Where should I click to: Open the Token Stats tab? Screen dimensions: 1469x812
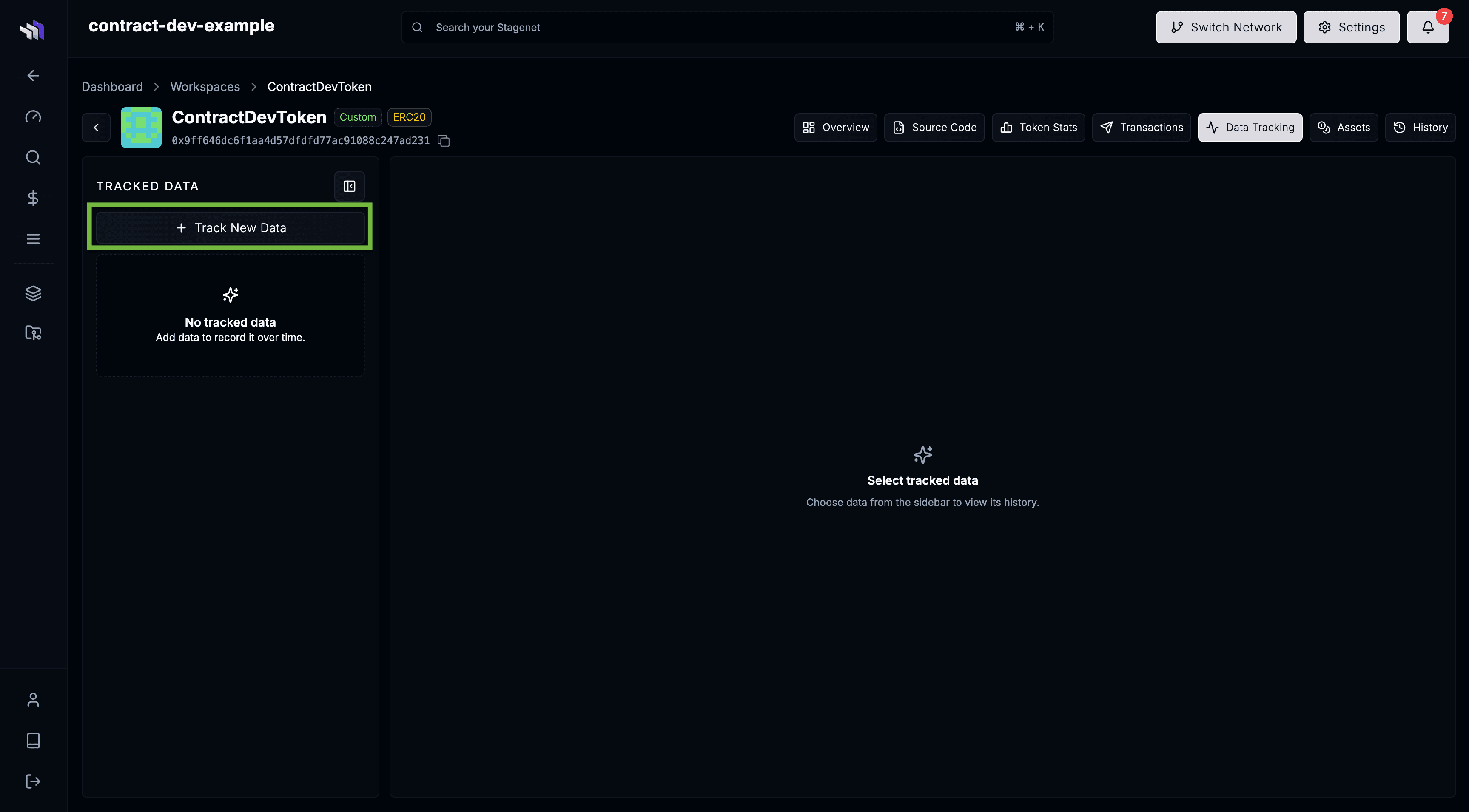1038,127
